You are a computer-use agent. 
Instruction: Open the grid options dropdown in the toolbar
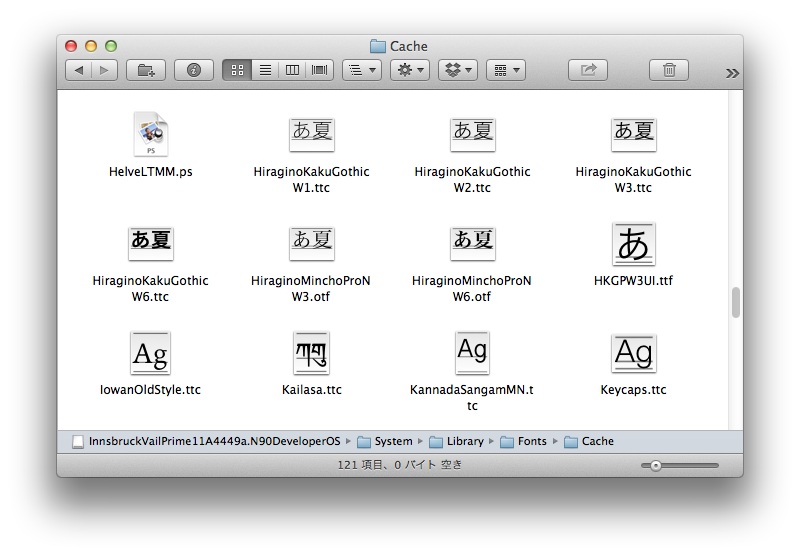506,70
